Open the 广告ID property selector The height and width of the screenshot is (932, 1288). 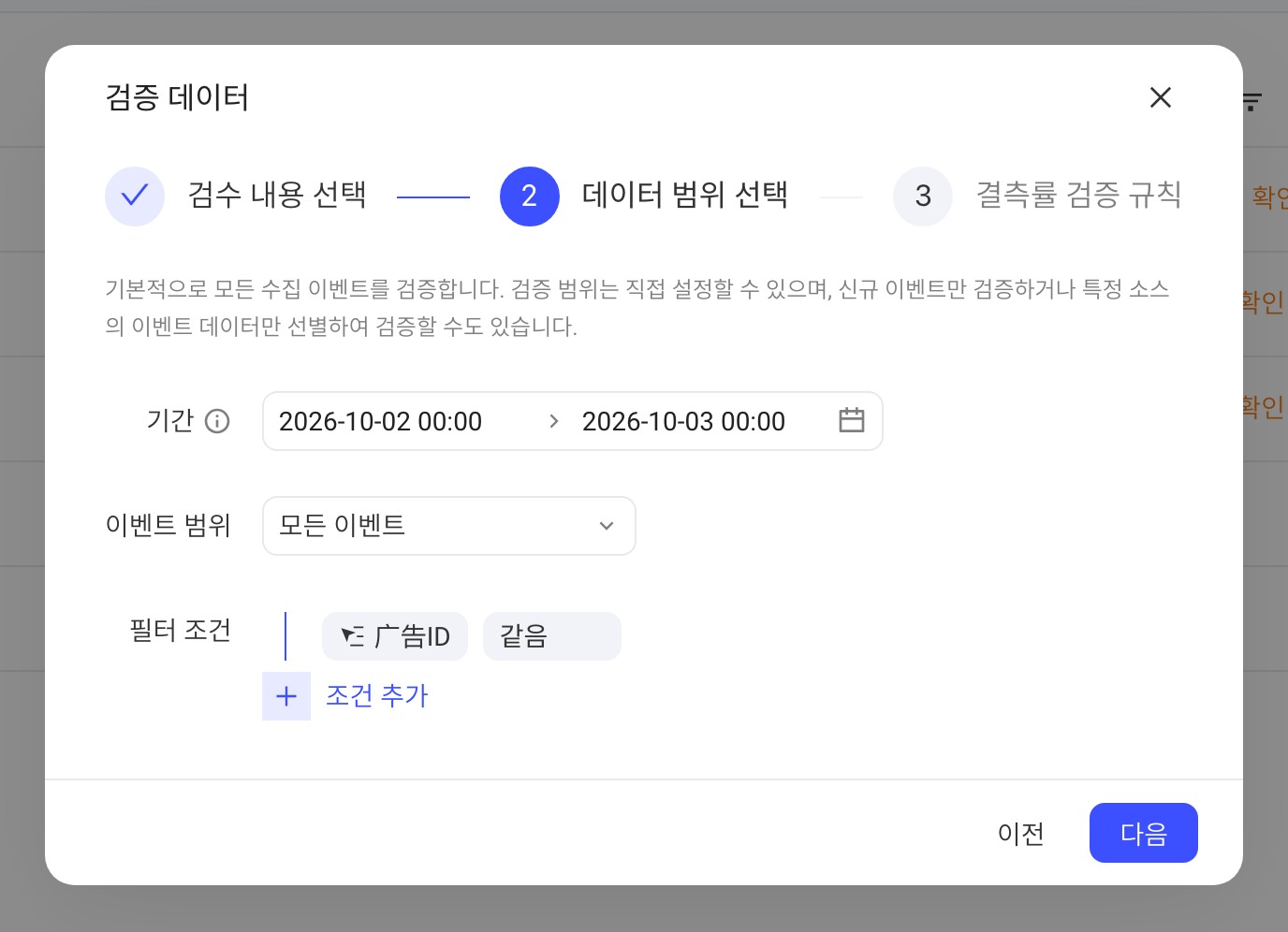(395, 636)
